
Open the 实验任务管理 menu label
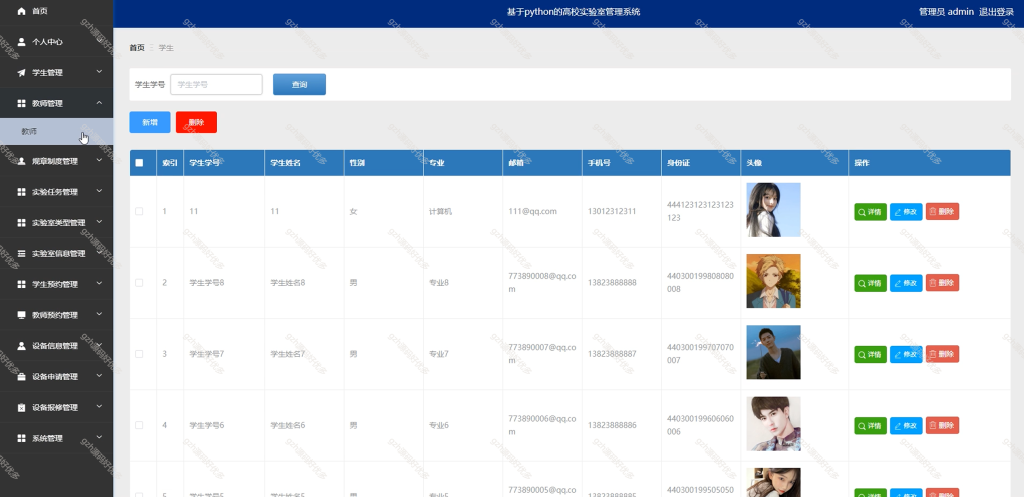[x=55, y=192]
